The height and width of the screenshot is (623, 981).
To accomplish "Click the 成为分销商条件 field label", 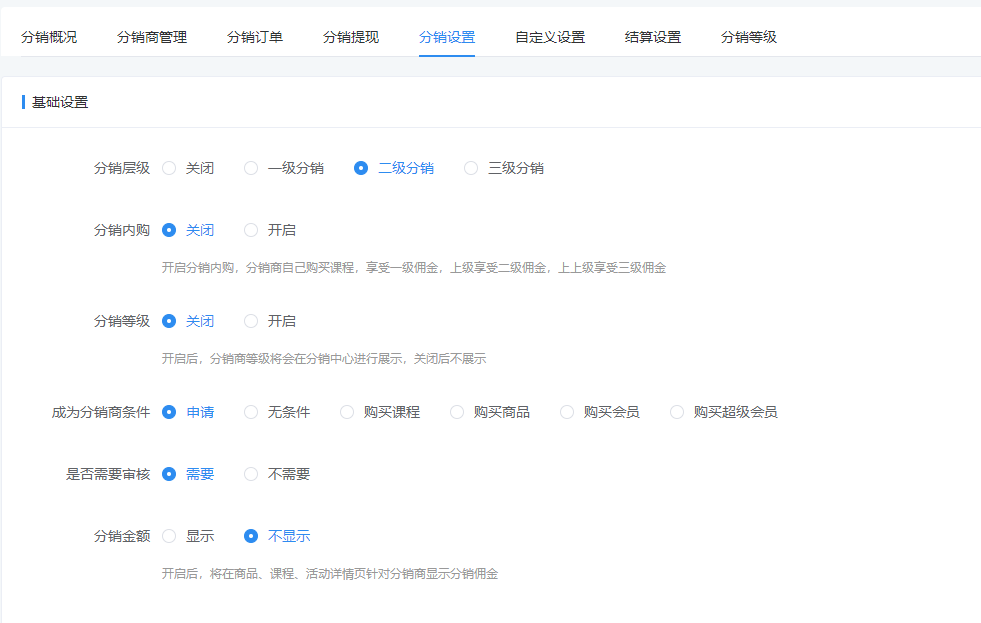I will tap(101, 412).
